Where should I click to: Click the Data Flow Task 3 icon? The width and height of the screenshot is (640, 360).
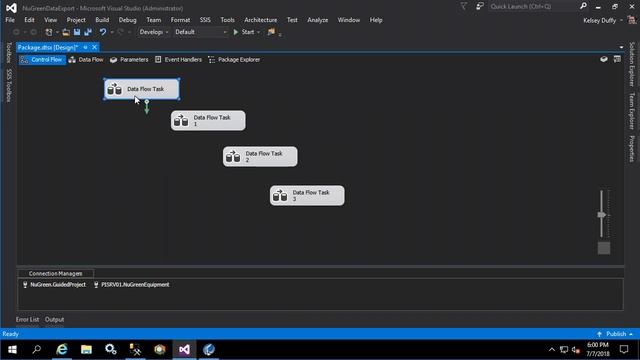(x=280, y=196)
